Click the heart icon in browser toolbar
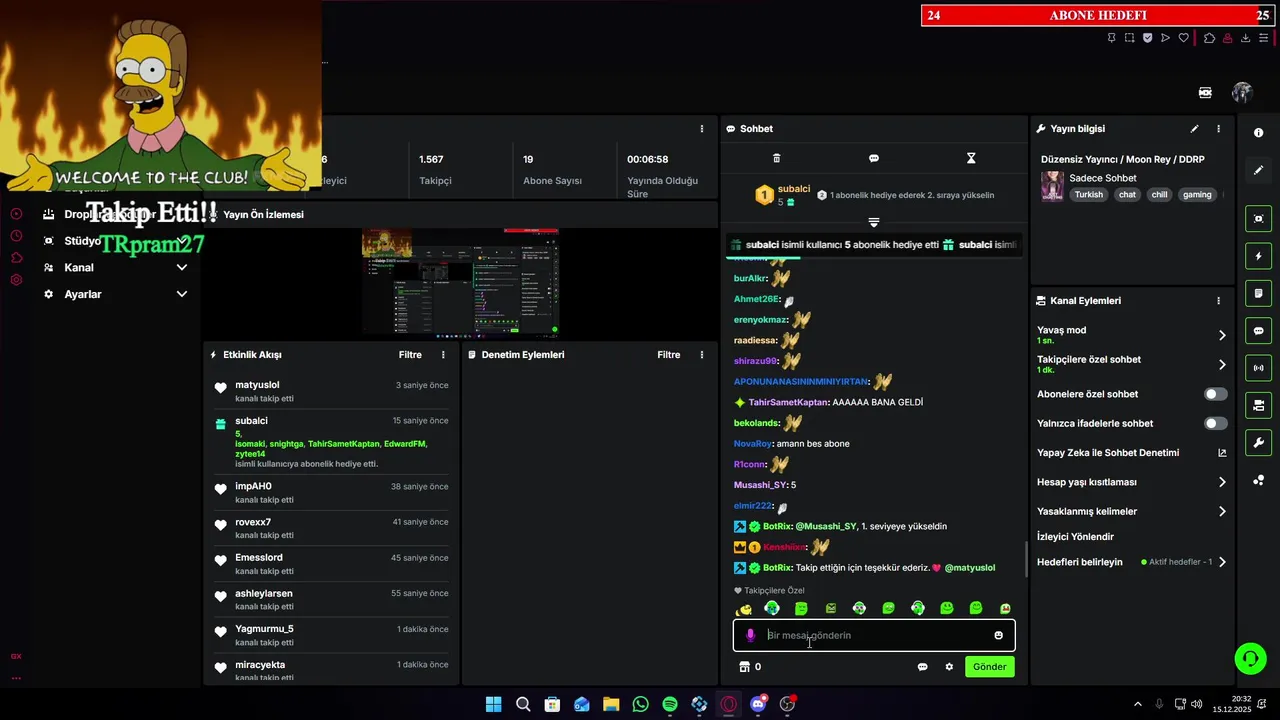 tap(1184, 38)
